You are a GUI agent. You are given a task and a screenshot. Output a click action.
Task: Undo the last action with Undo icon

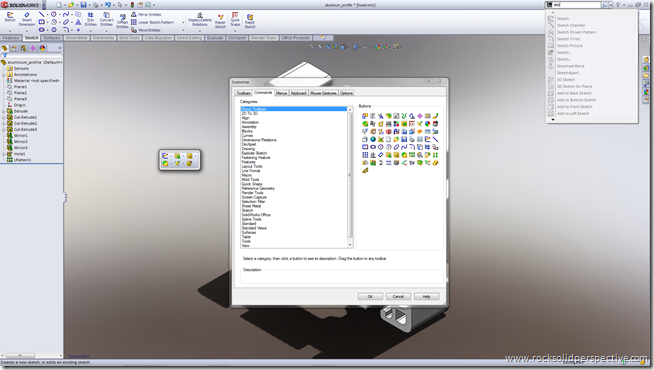(108, 5)
